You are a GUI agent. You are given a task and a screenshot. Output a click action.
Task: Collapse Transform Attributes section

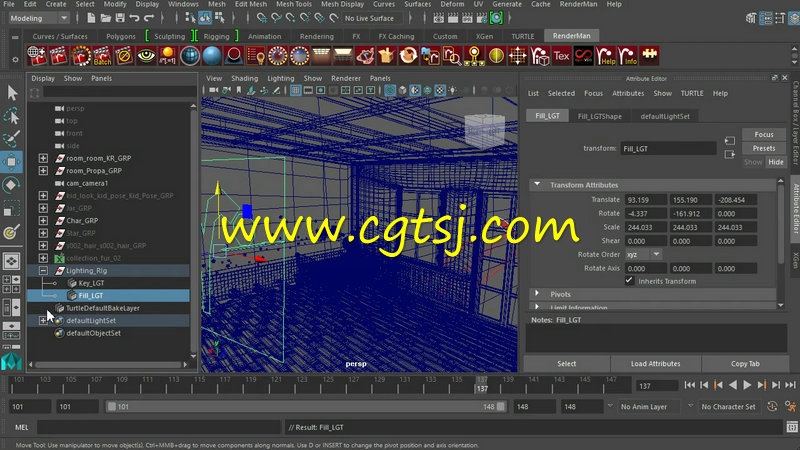tap(537, 184)
